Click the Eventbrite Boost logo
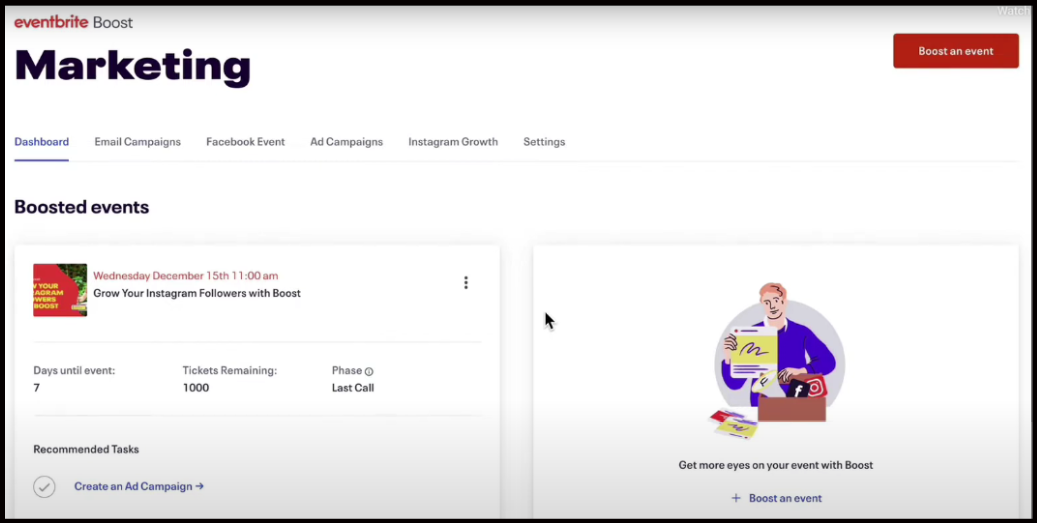The image size is (1037, 523). (x=73, y=22)
